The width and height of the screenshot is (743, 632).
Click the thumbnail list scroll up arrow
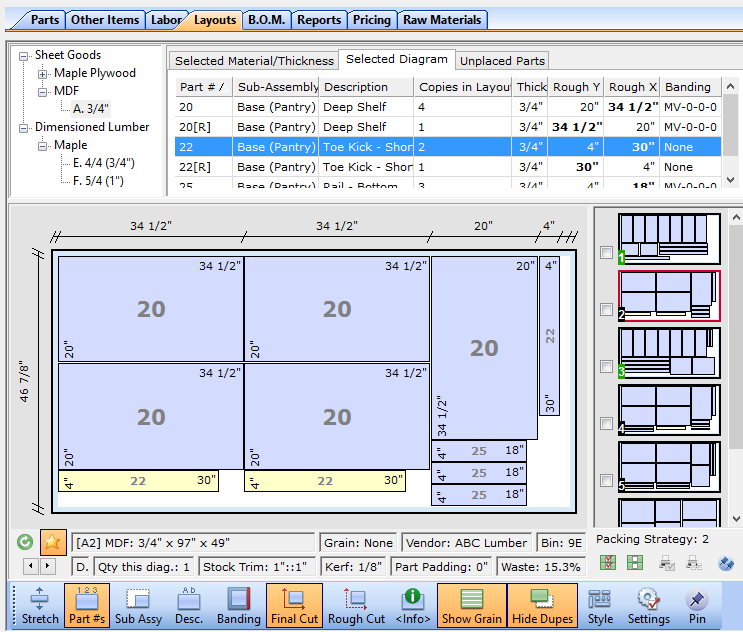pos(736,217)
